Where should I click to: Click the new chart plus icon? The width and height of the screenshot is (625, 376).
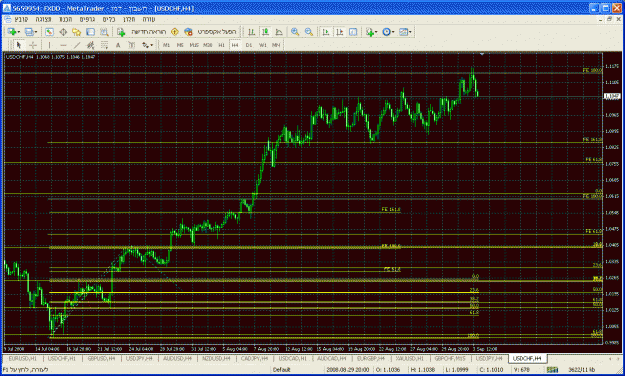(x=12, y=32)
